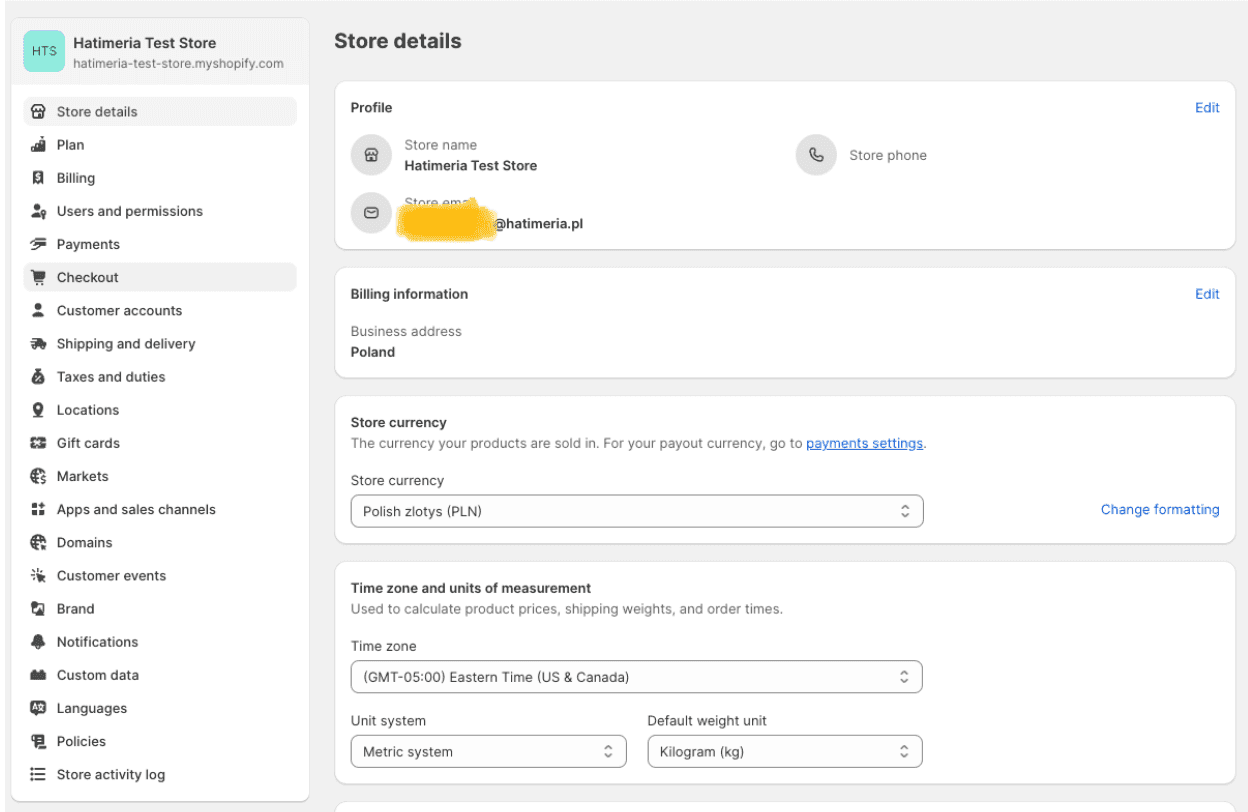1248x812 pixels.
Task: Open Domains using its icon
Action: click(38, 541)
